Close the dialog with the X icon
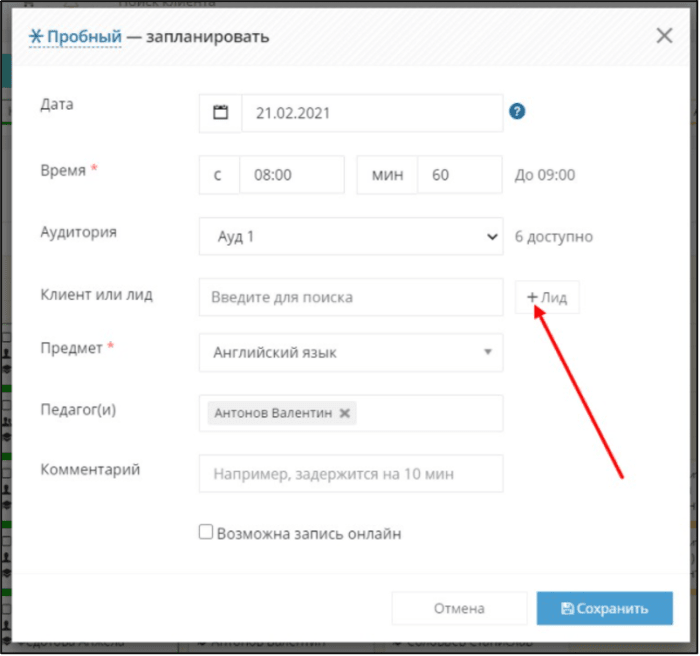The width and height of the screenshot is (700, 656). (664, 36)
